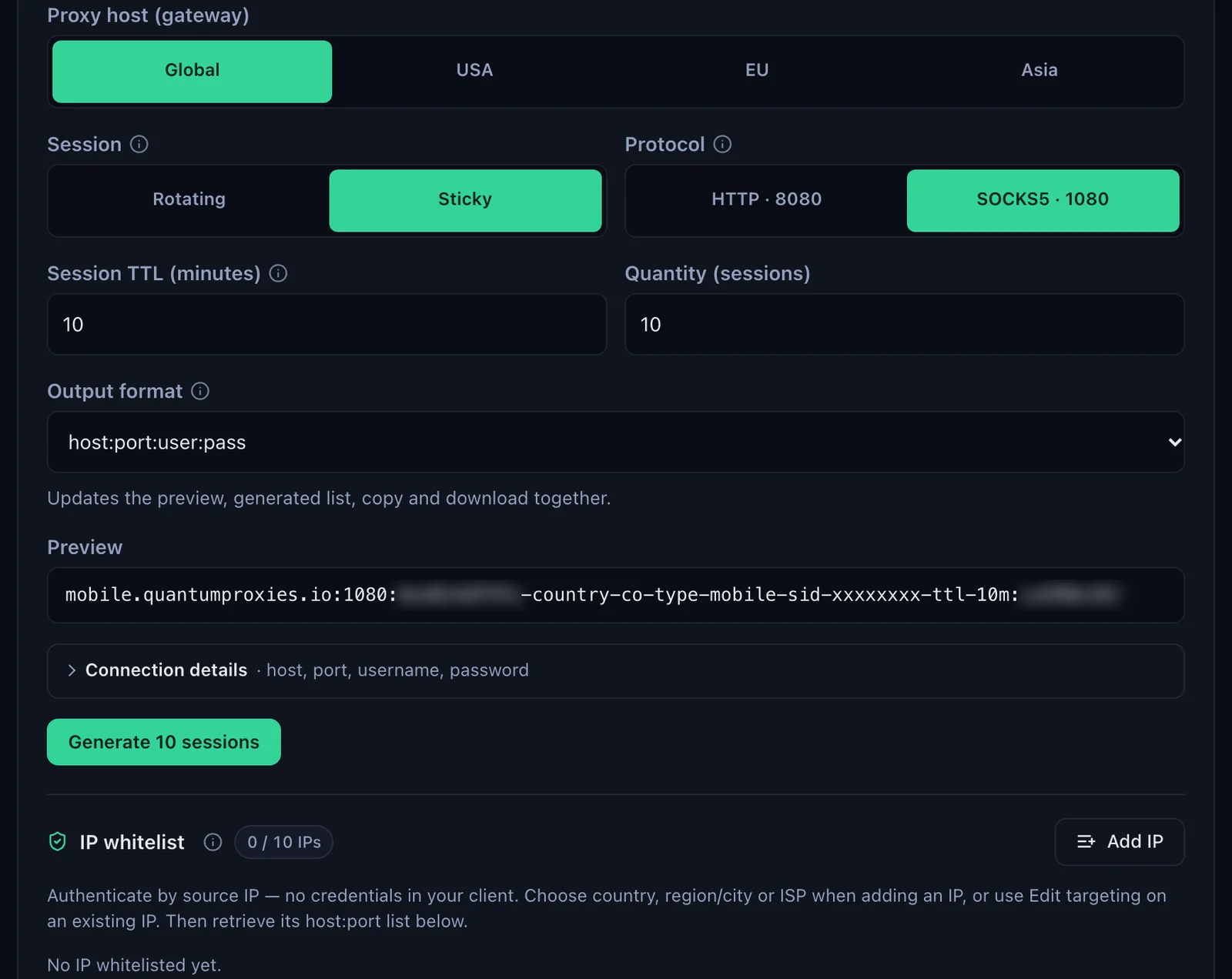The image size is (1232, 979).
Task: Select HTTP · 8080 protocol
Action: (767, 200)
